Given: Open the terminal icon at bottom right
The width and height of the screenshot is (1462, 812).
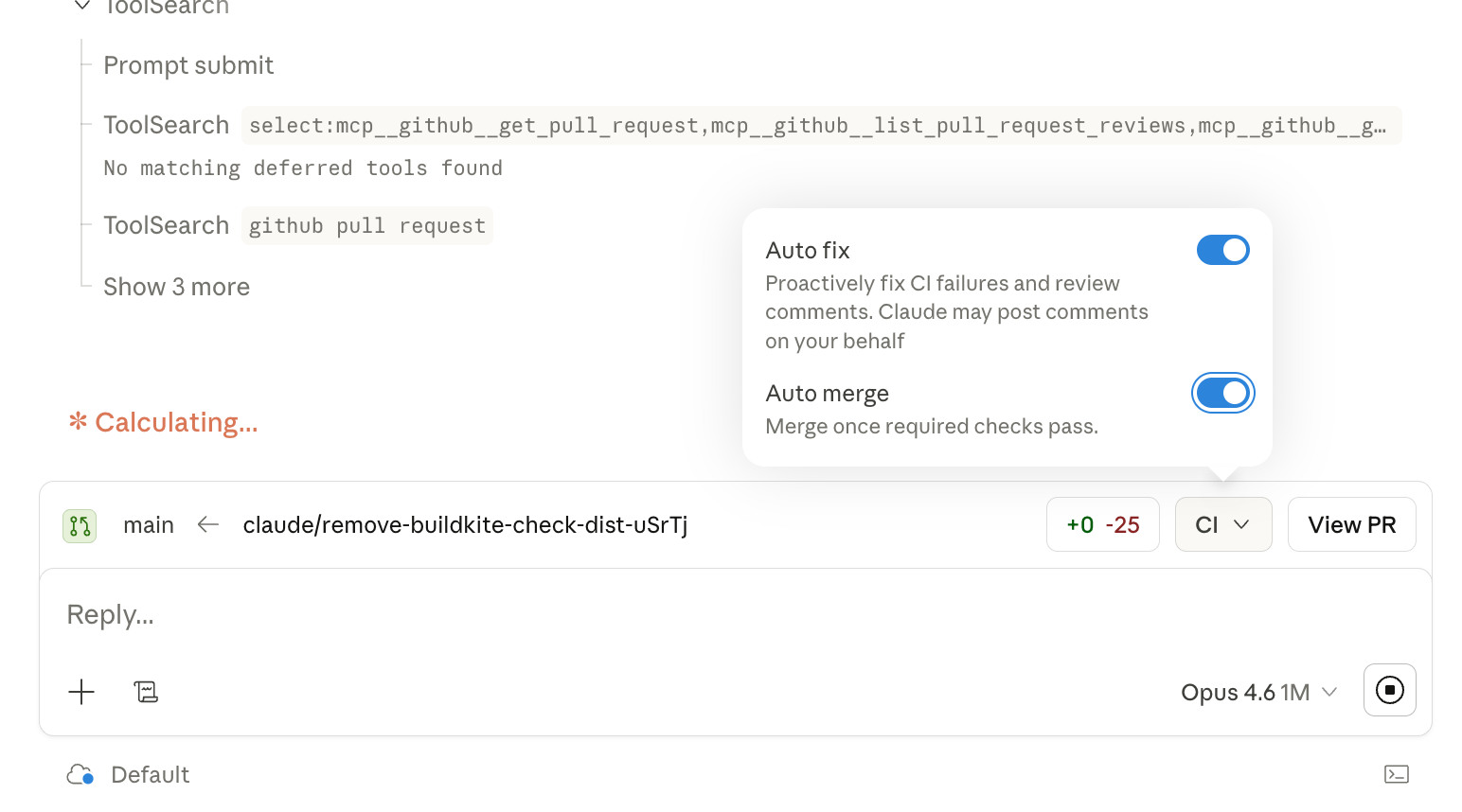Looking at the screenshot, I should point(1397,774).
